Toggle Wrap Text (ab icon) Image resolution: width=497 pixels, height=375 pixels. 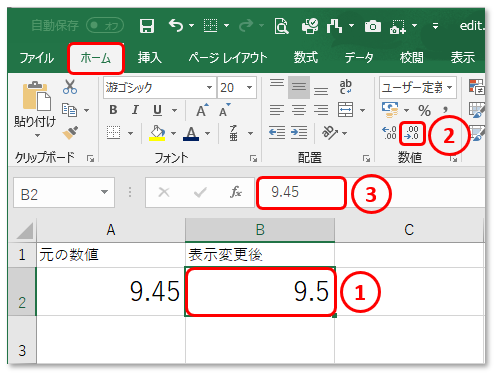pos(346,87)
